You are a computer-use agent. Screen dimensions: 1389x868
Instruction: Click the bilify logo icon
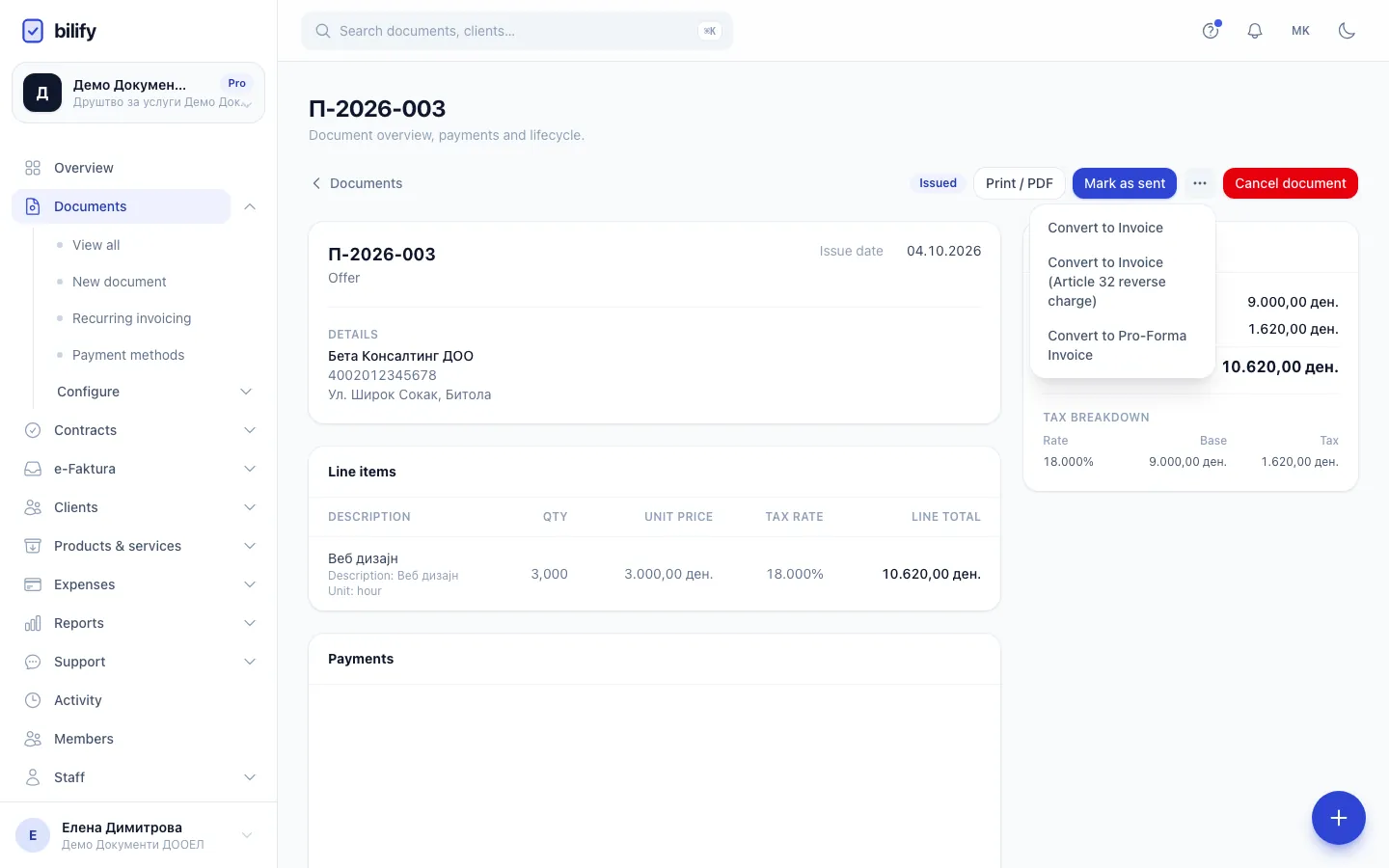pos(33,31)
